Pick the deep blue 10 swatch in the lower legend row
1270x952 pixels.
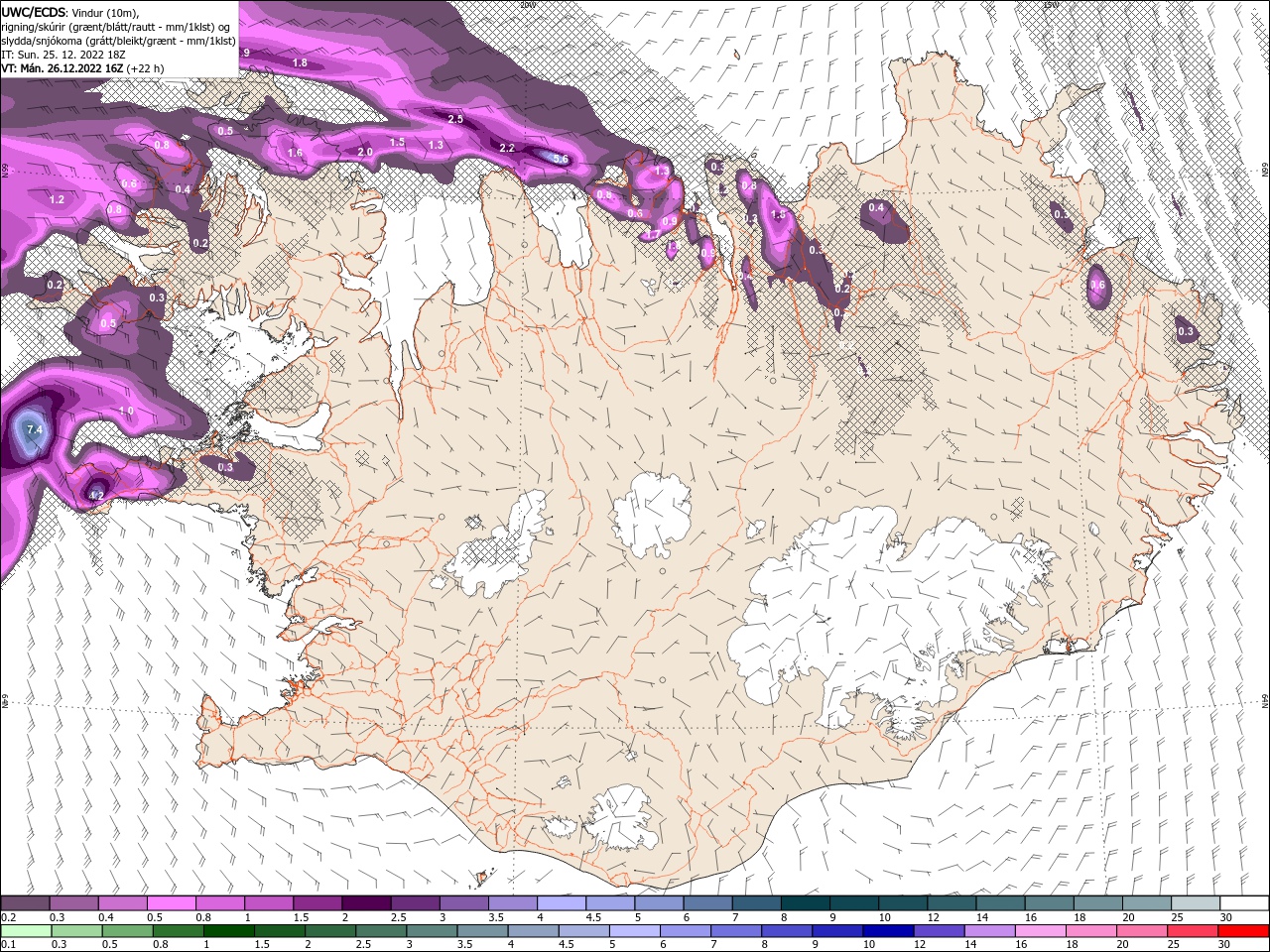coord(889,929)
